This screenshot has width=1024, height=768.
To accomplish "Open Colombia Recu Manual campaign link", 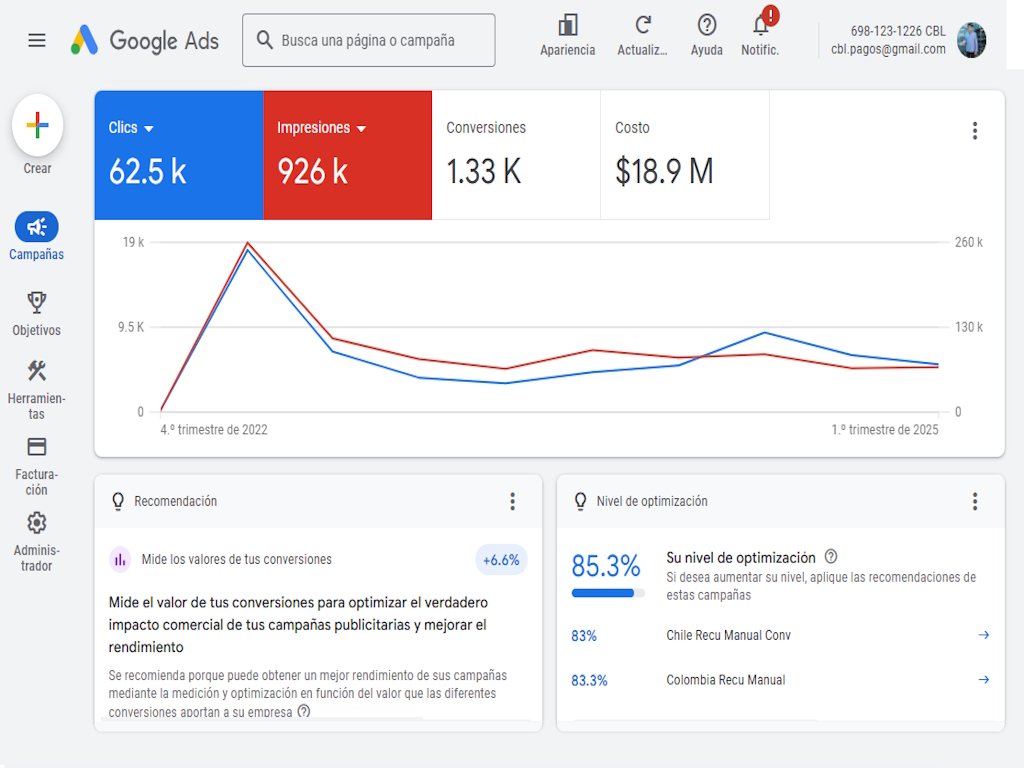I will pos(726,680).
